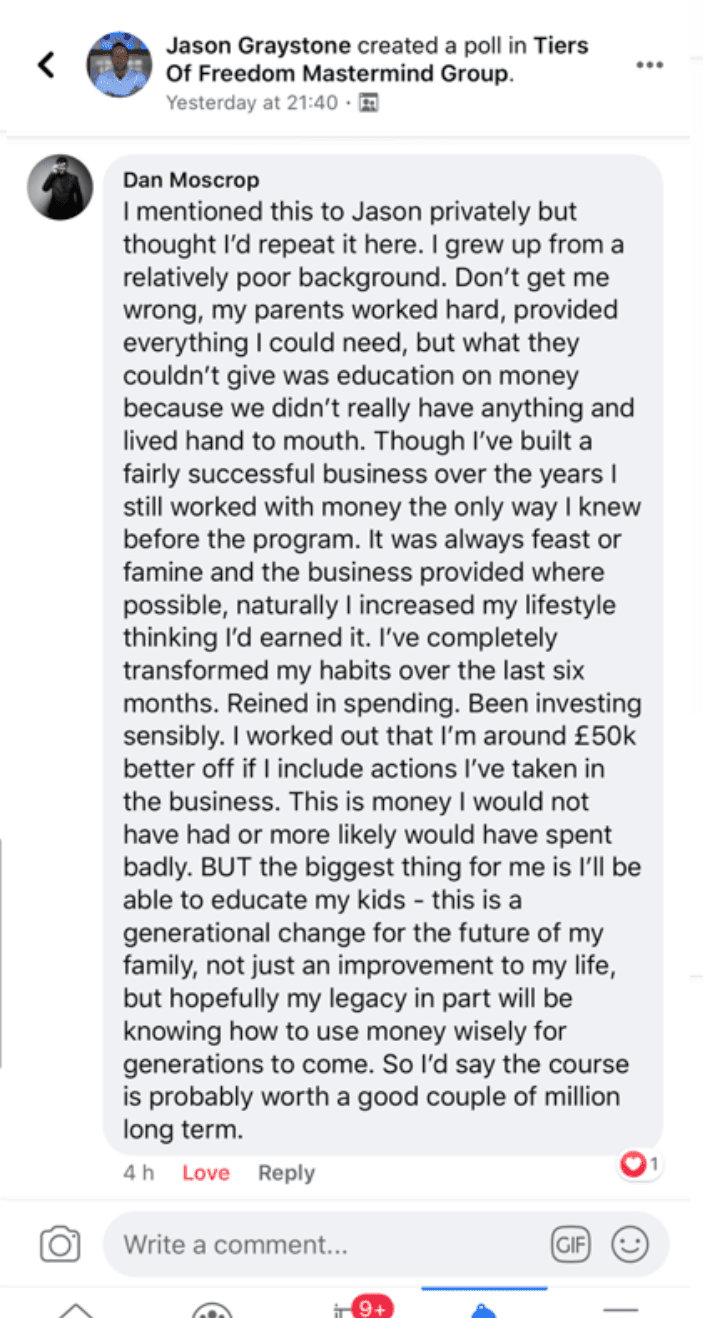Viewport: 703px width, 1318px height.
Task: Toggle the Love reaction on comment
Action: point(205,1173)
